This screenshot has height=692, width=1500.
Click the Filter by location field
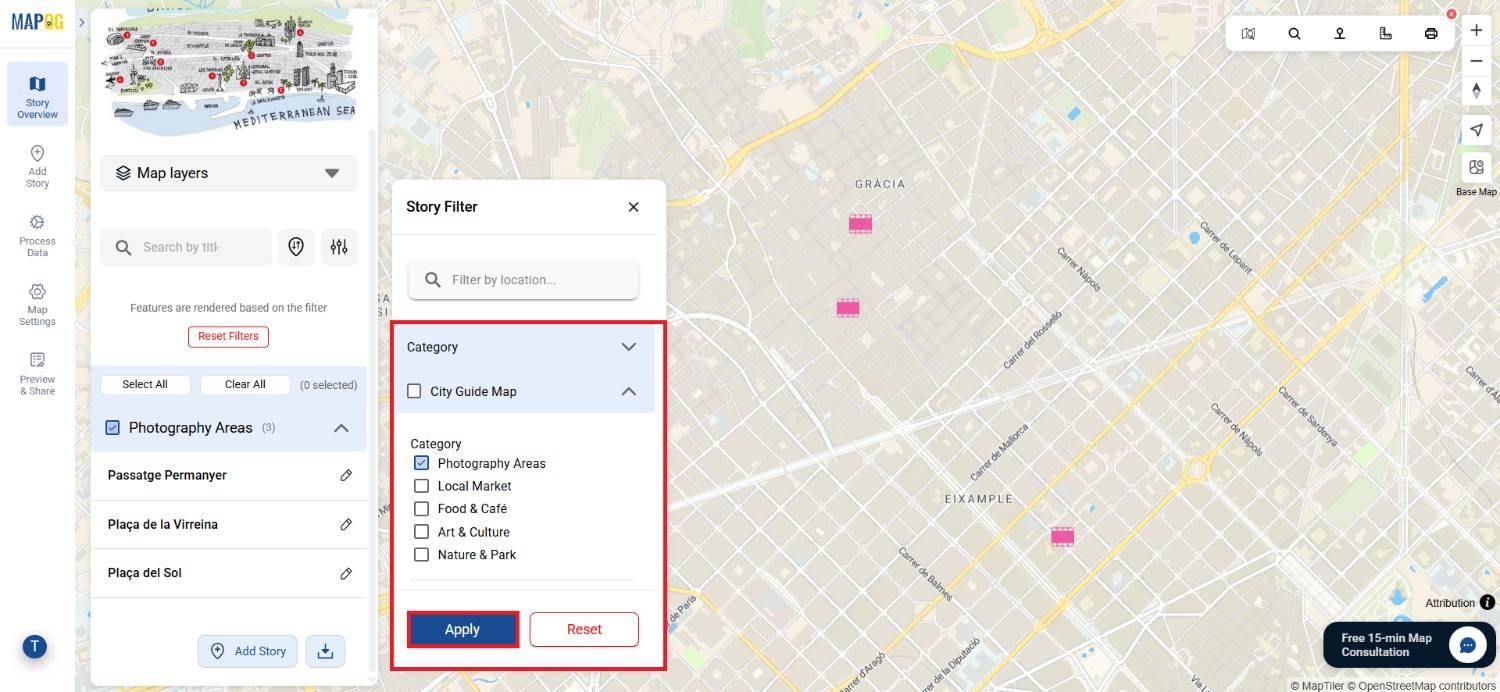click(523, 280)
